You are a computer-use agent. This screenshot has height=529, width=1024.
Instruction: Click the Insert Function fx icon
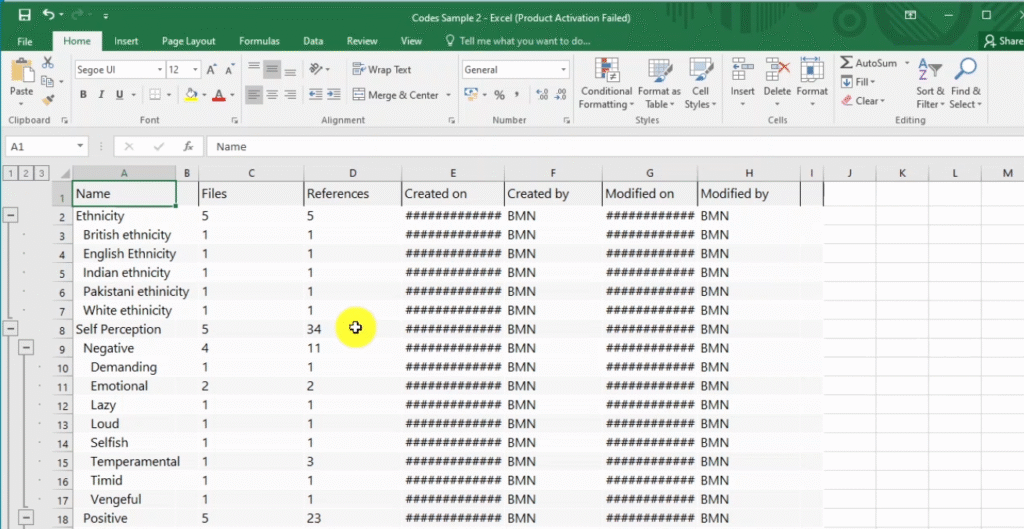point(187,146)
